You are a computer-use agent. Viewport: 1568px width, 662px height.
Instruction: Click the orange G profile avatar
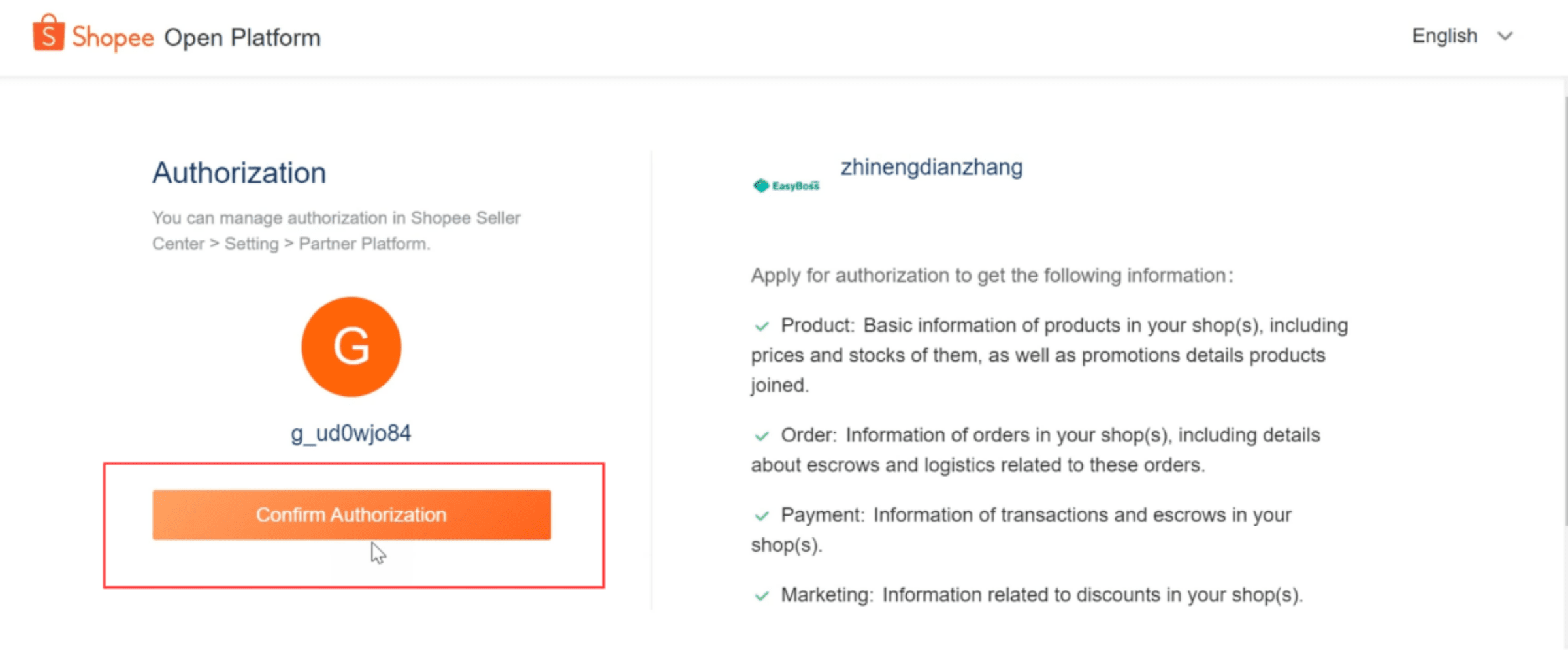351,347
